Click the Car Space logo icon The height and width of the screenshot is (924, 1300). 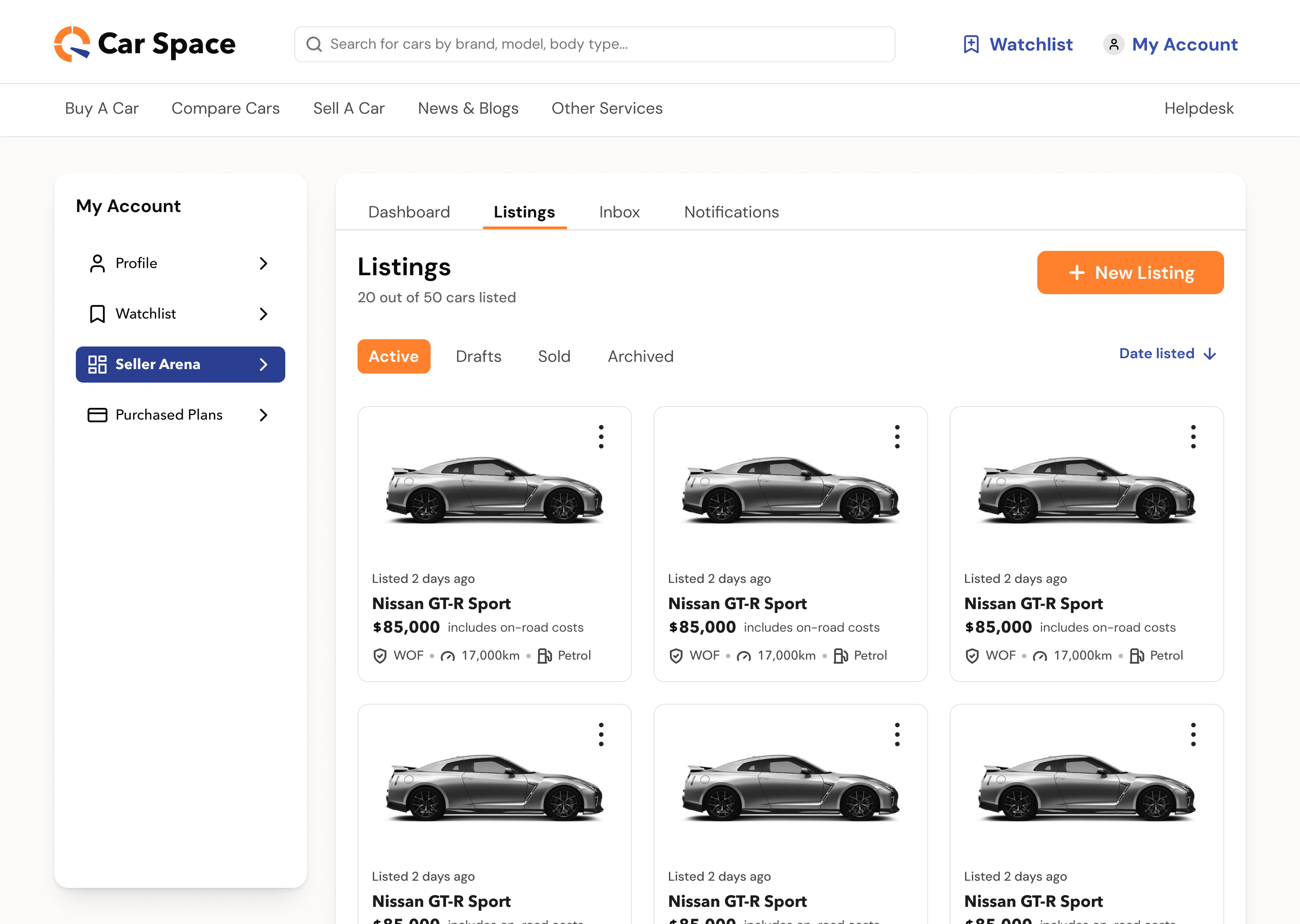click(72, 44)
